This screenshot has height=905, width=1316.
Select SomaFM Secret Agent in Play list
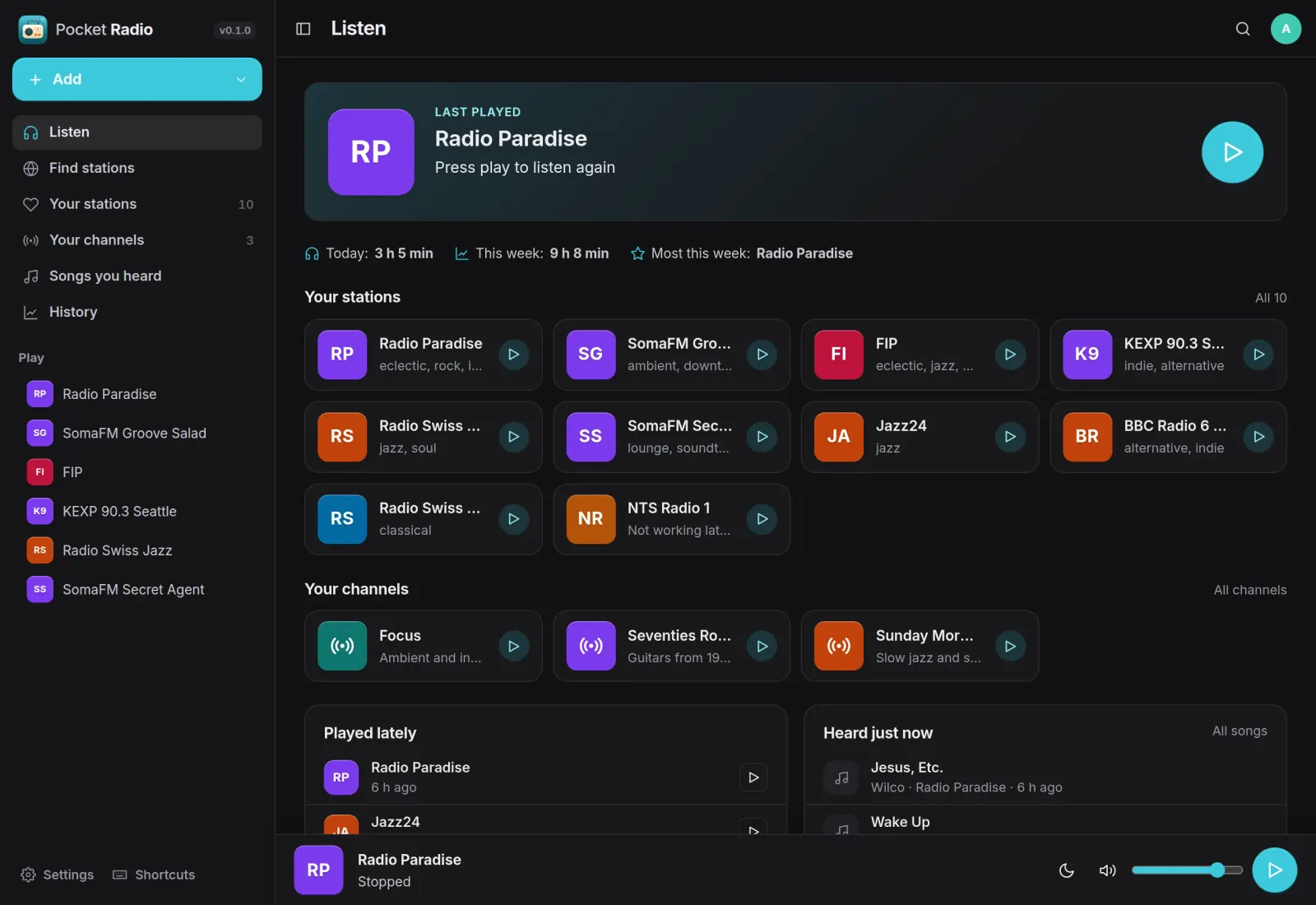point(137,590)
